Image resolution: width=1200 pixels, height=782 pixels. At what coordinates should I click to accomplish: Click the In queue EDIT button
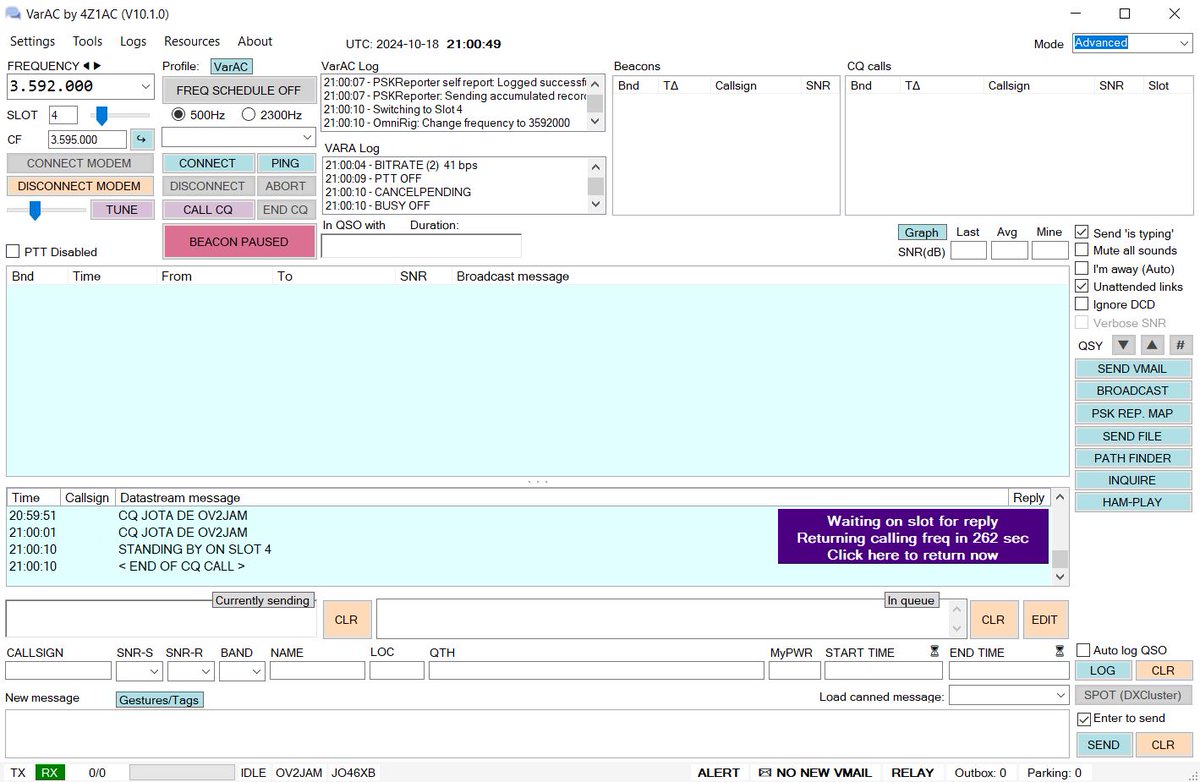(x=1045, y=619)
